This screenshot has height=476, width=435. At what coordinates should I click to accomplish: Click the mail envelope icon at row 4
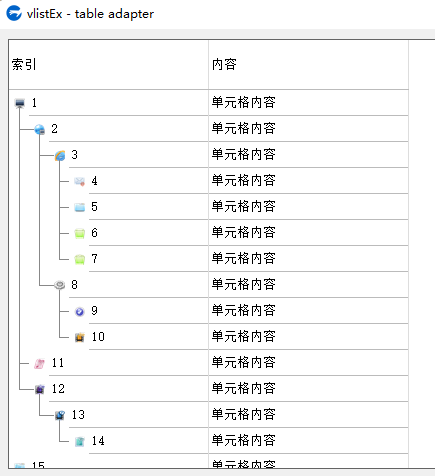click(x=80, y=181)
